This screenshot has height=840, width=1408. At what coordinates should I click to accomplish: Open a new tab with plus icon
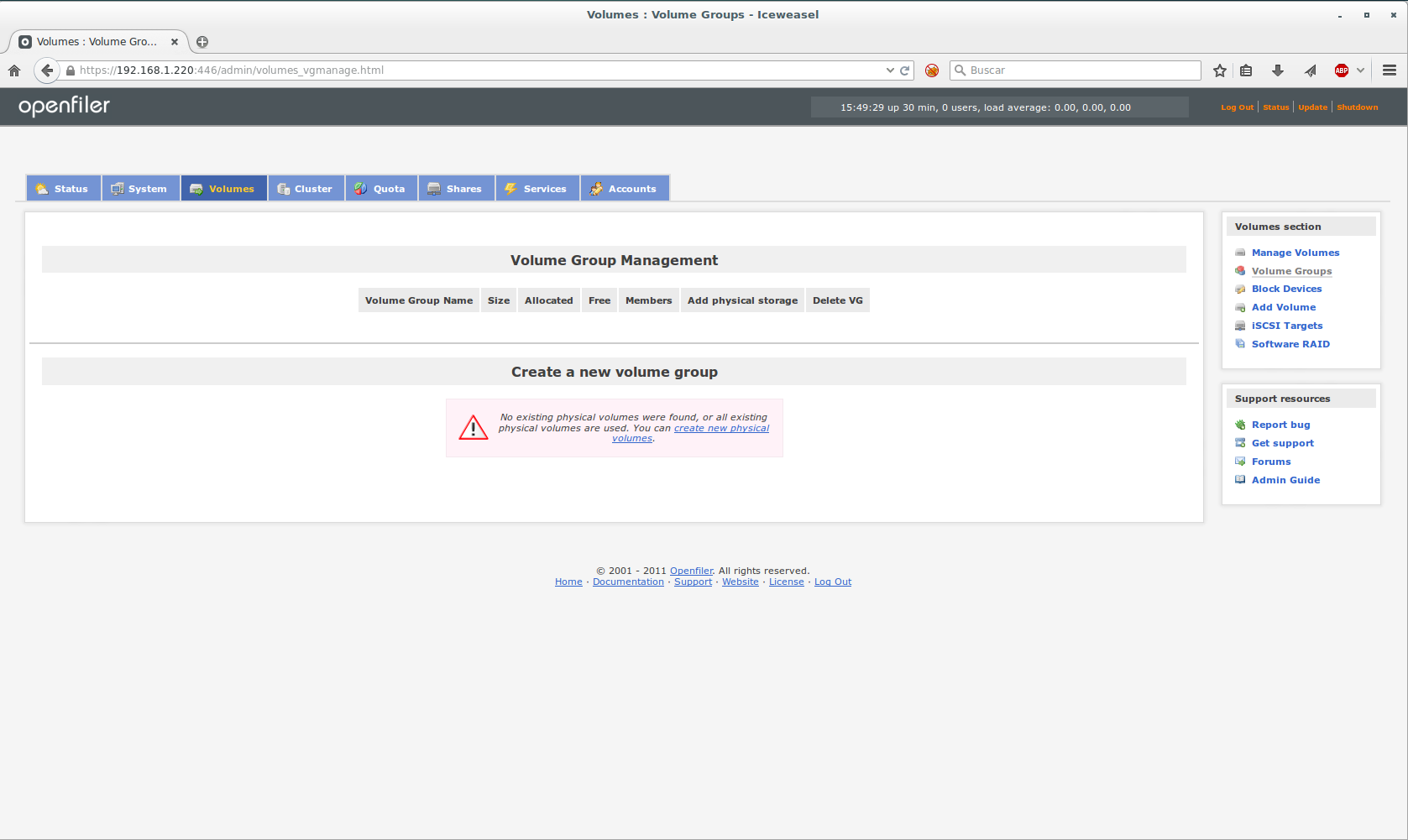coord(202,42)
